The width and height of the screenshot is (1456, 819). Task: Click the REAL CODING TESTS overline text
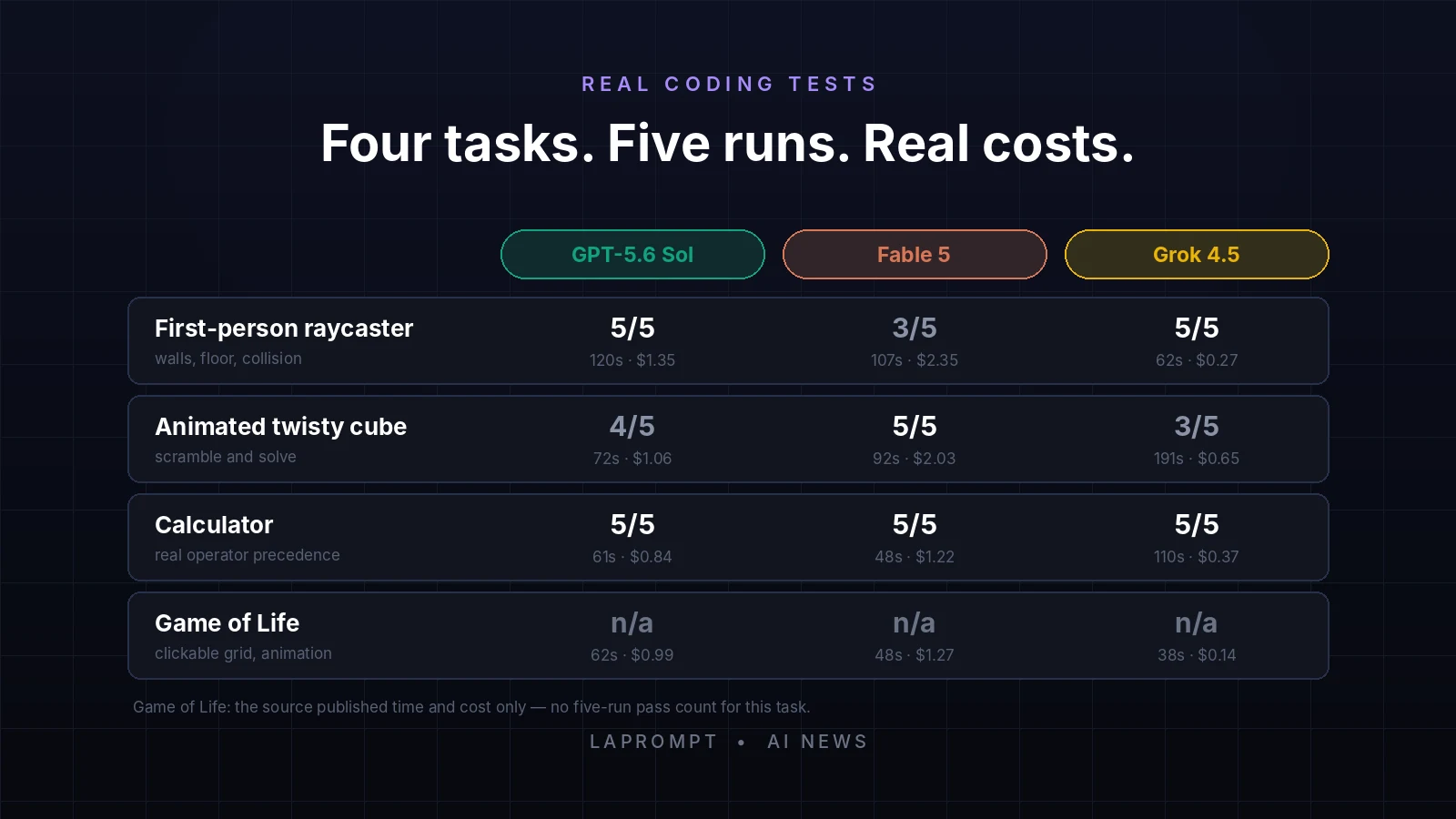pos(729,85)
